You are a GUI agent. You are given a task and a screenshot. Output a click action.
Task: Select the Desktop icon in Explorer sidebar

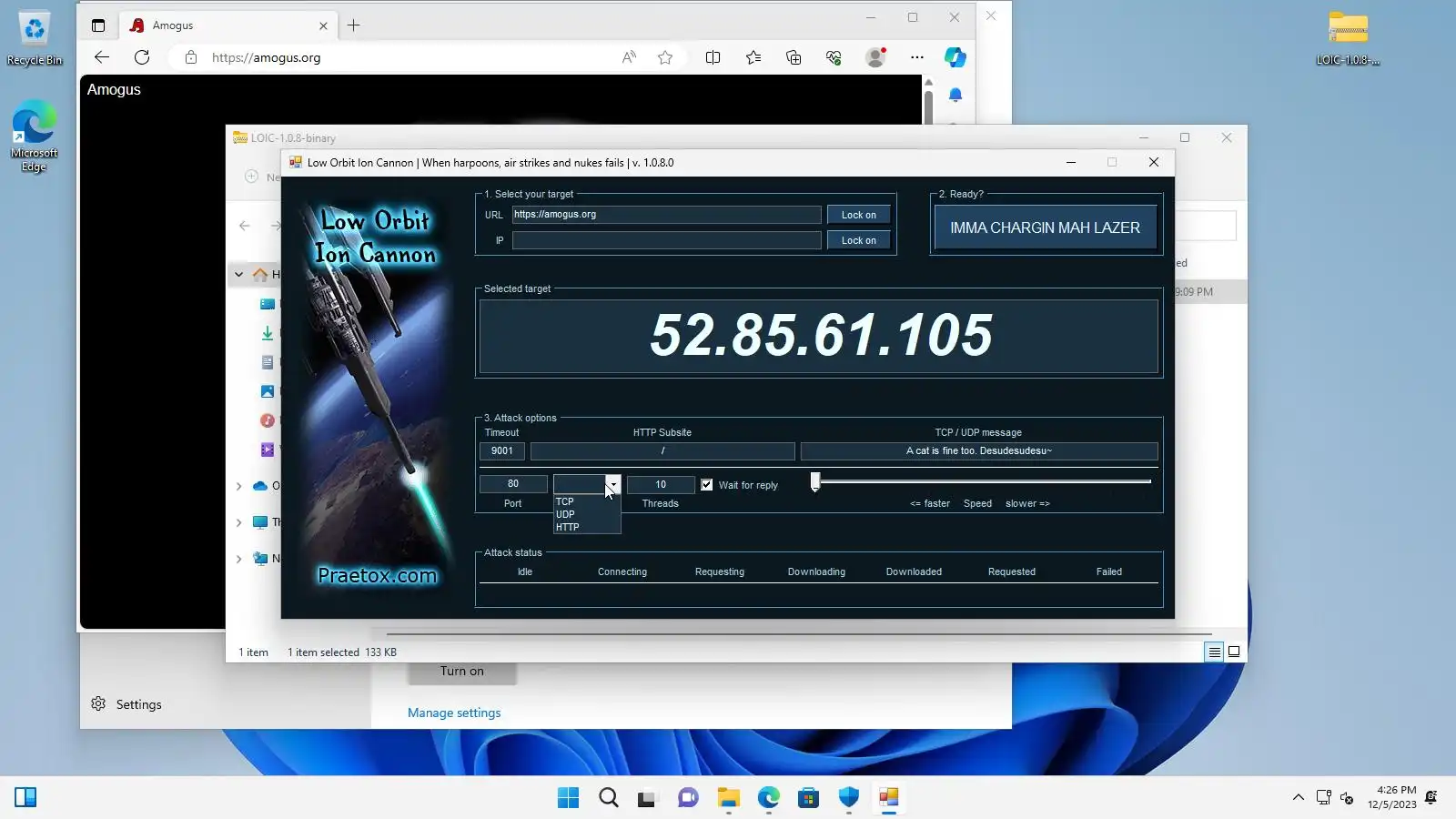click(268, 304)
